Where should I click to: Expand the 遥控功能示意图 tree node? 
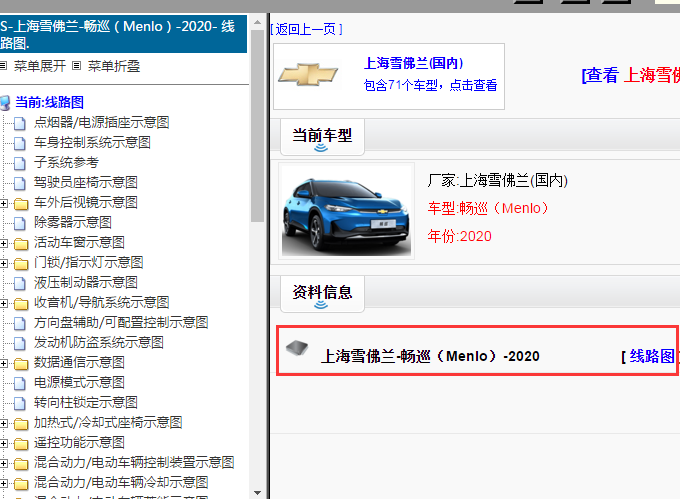click(3, 443)
